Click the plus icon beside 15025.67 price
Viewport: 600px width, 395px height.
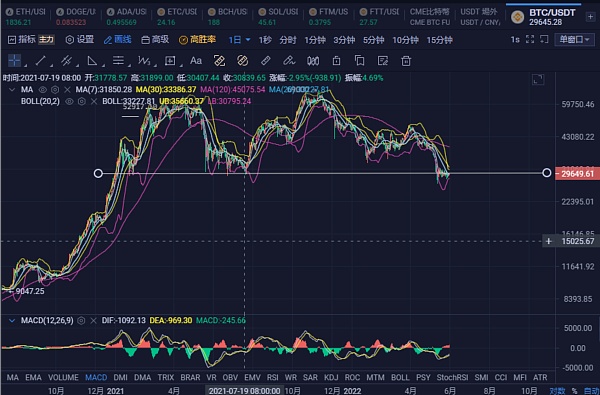(x=549, y=241)
